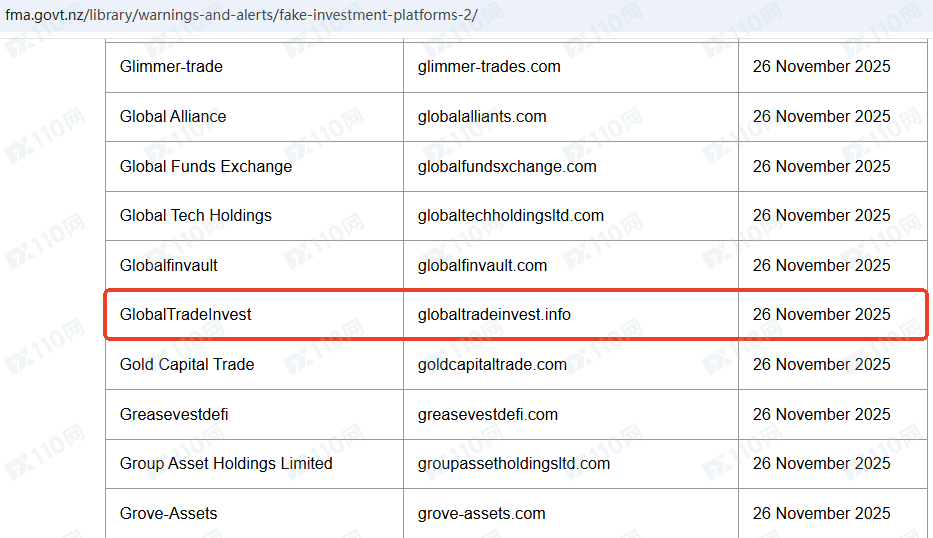Click the date in the GlobalTradeInvest row
The height and width of the screenshot is (538, 933).
821,314
